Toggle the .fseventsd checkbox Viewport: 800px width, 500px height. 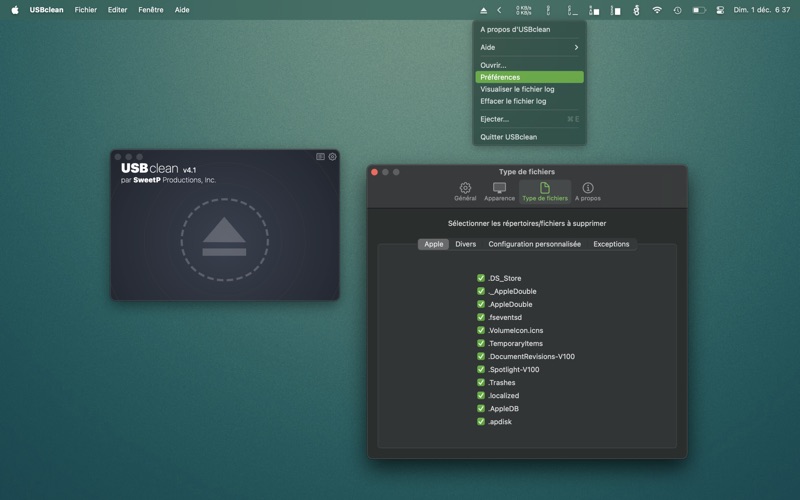[481, 317]
